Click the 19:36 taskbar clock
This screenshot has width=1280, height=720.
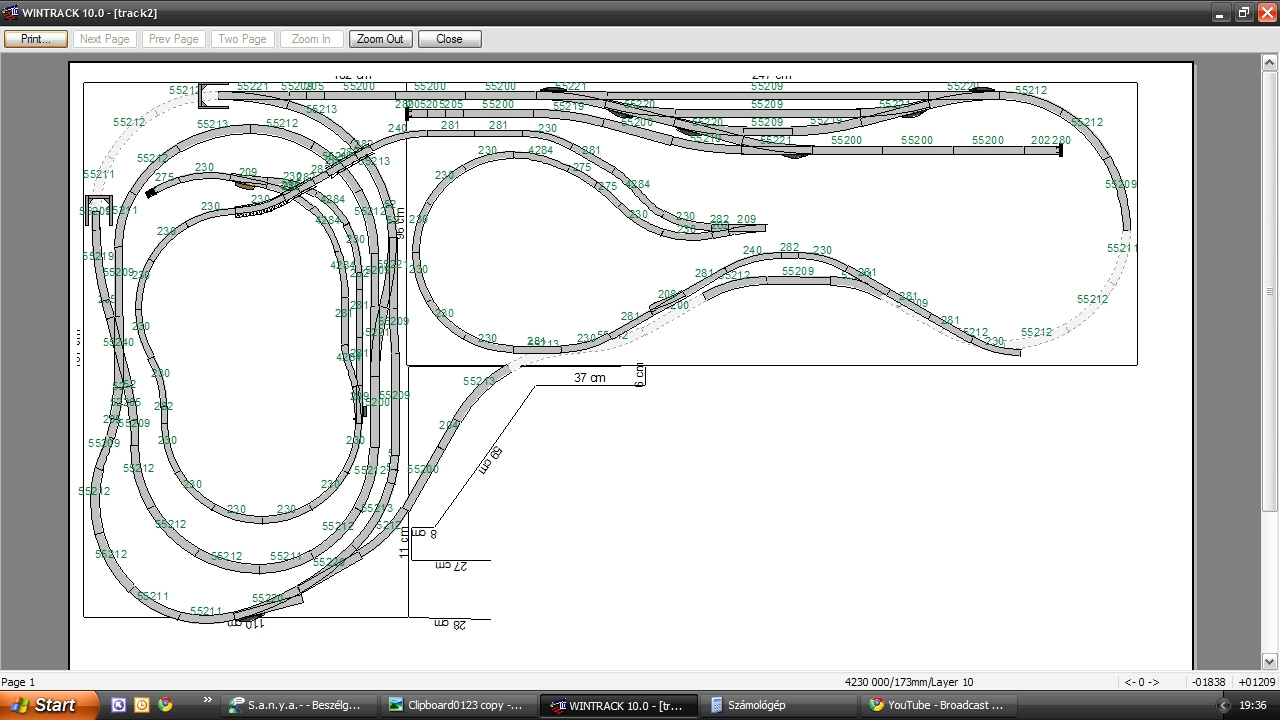pos(1252,705)
